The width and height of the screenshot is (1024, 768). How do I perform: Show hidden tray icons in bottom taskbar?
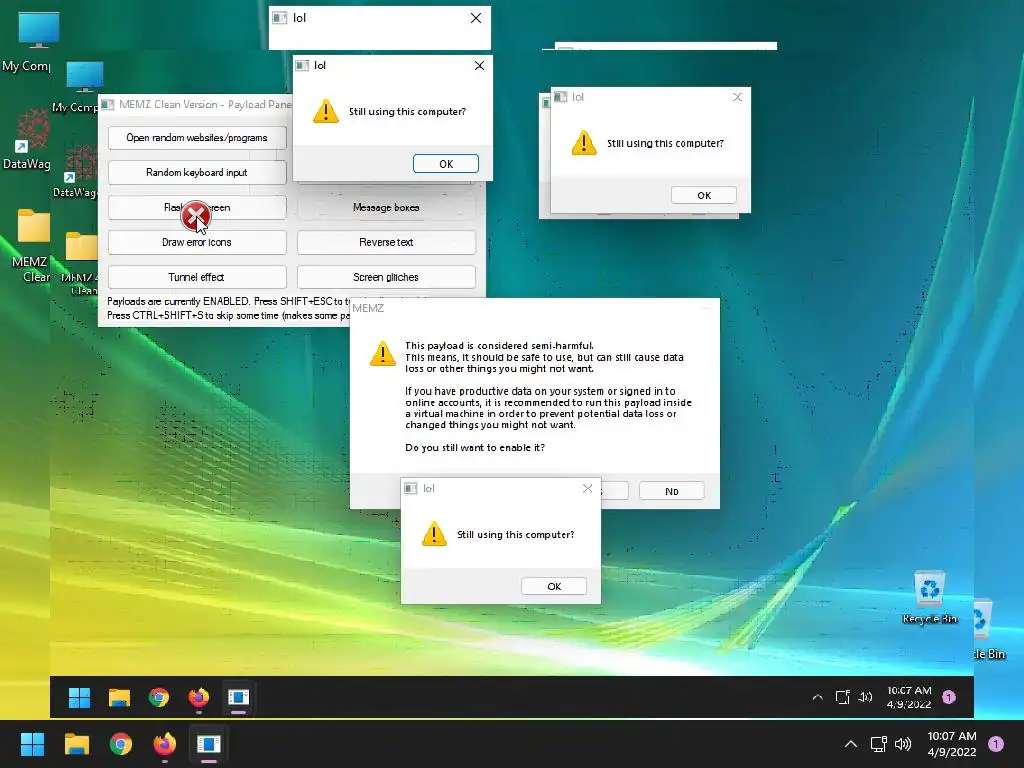(x=850, y=744)
